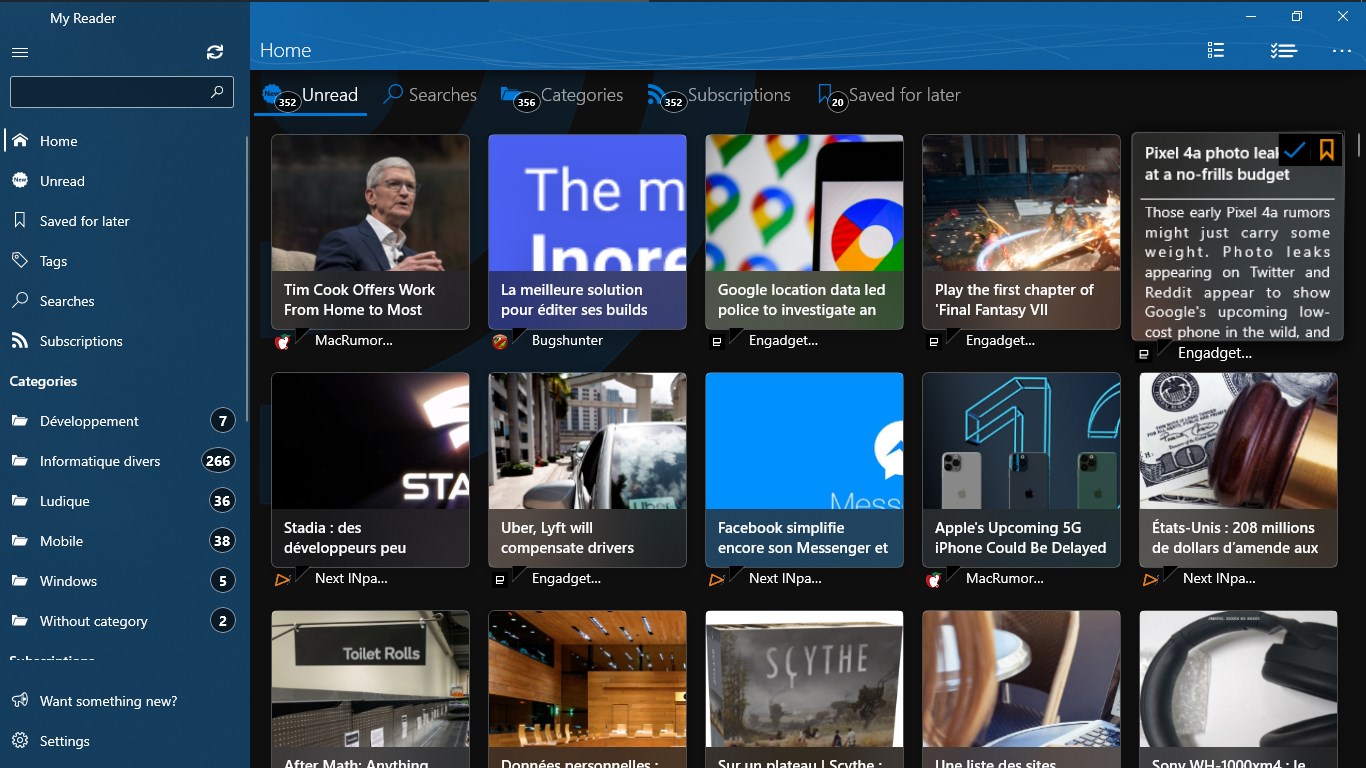Switch to list view layout icon

pos(1216,50)
